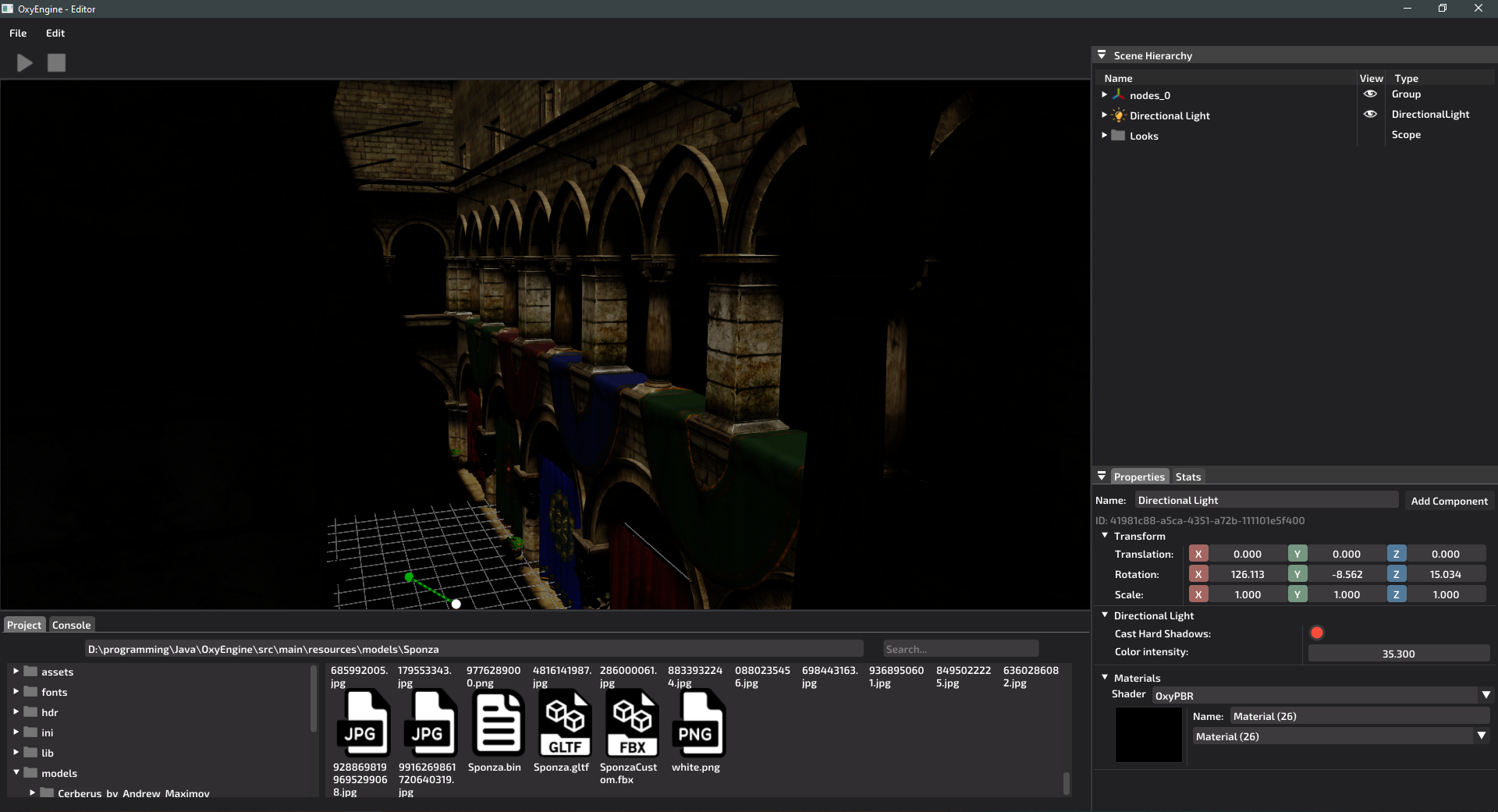This screenshot has width=1498, height=812.
Task: Collapse the Transform section
Action: point(1105,536)
